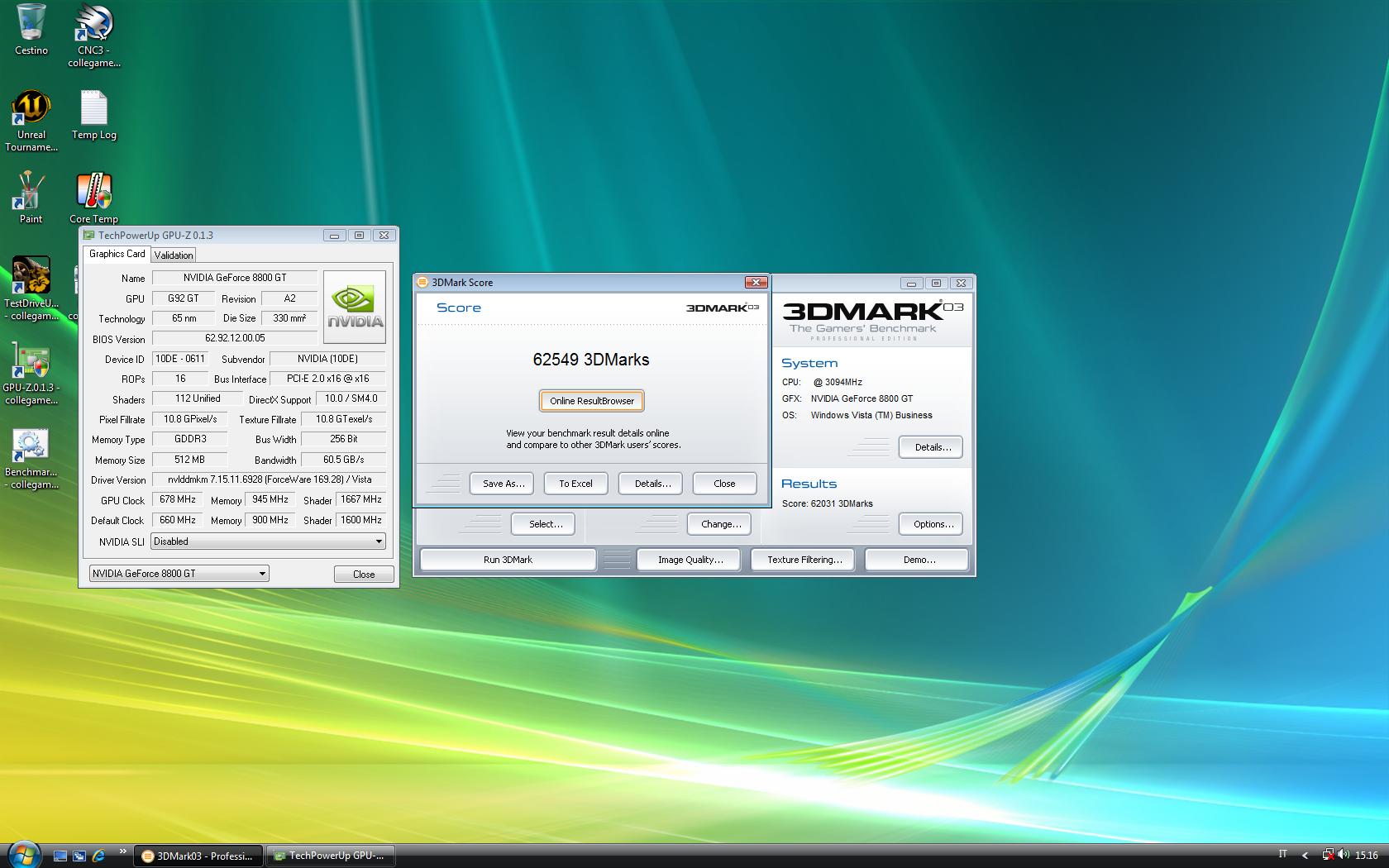Click the 62549 3DMarks score text

coord(591,360)
